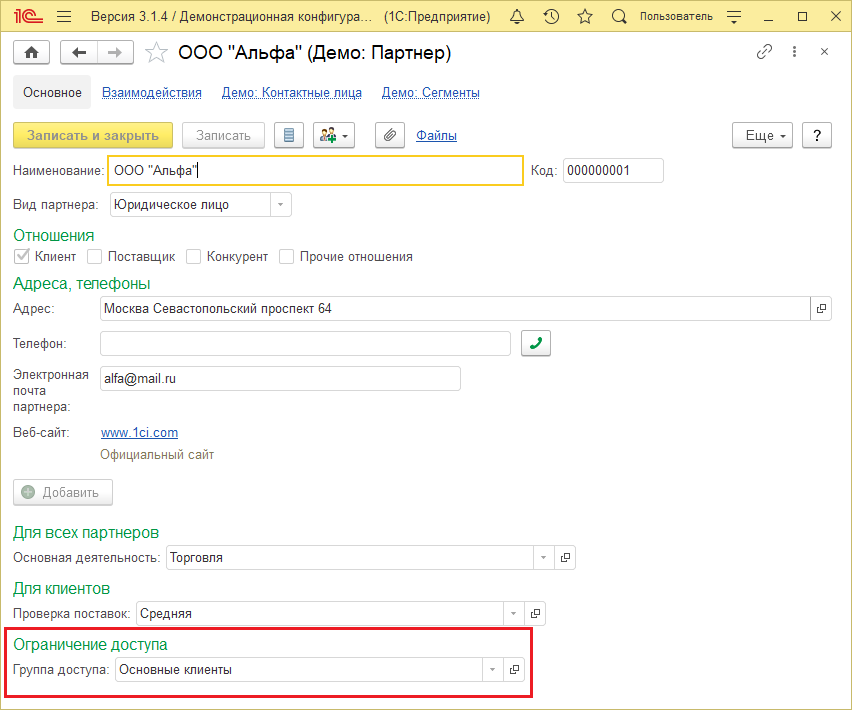Click the green phone call button
852x710 pixels.
[x=536, y=343]
